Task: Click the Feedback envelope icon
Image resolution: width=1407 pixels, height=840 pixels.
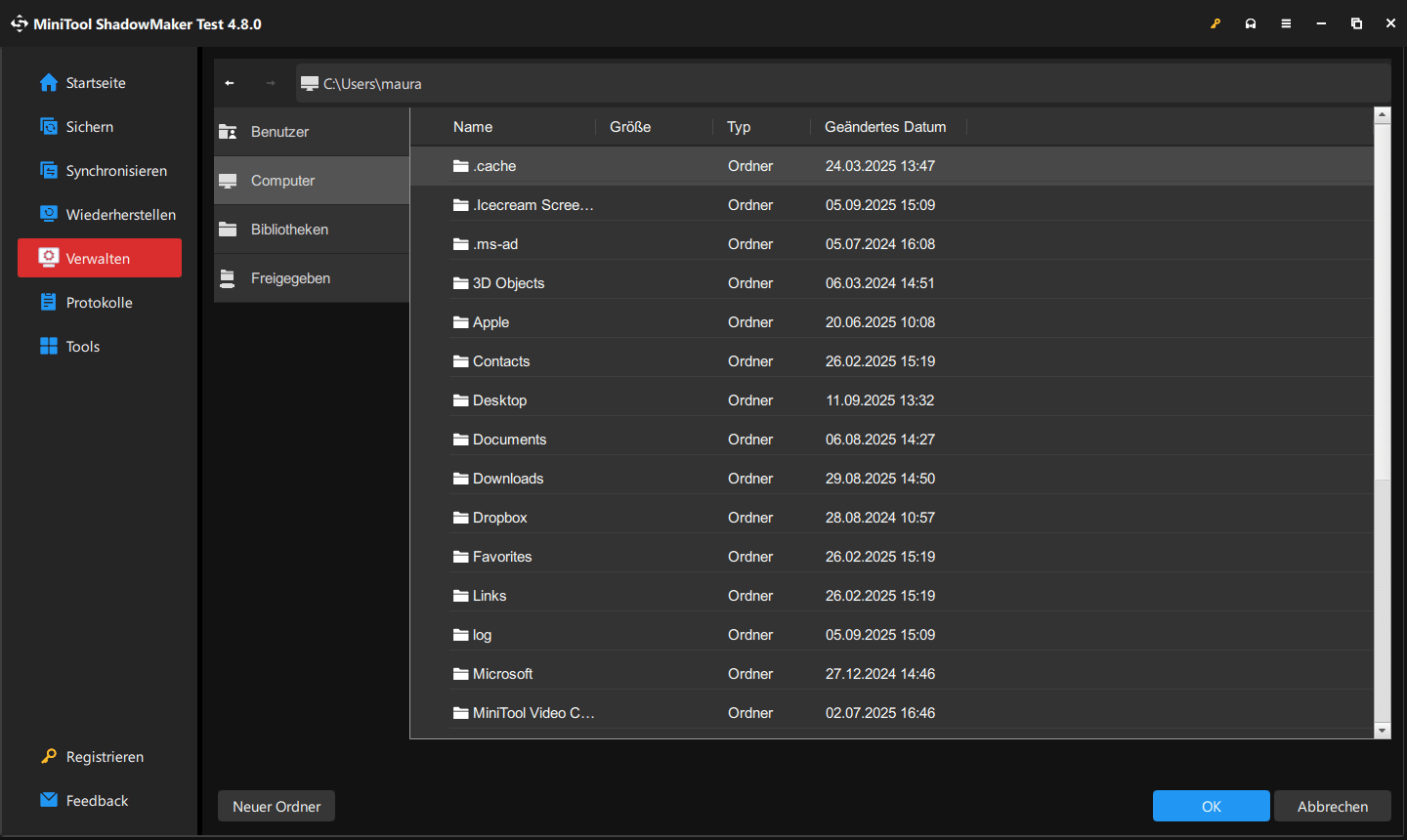Action: (49, 800)
